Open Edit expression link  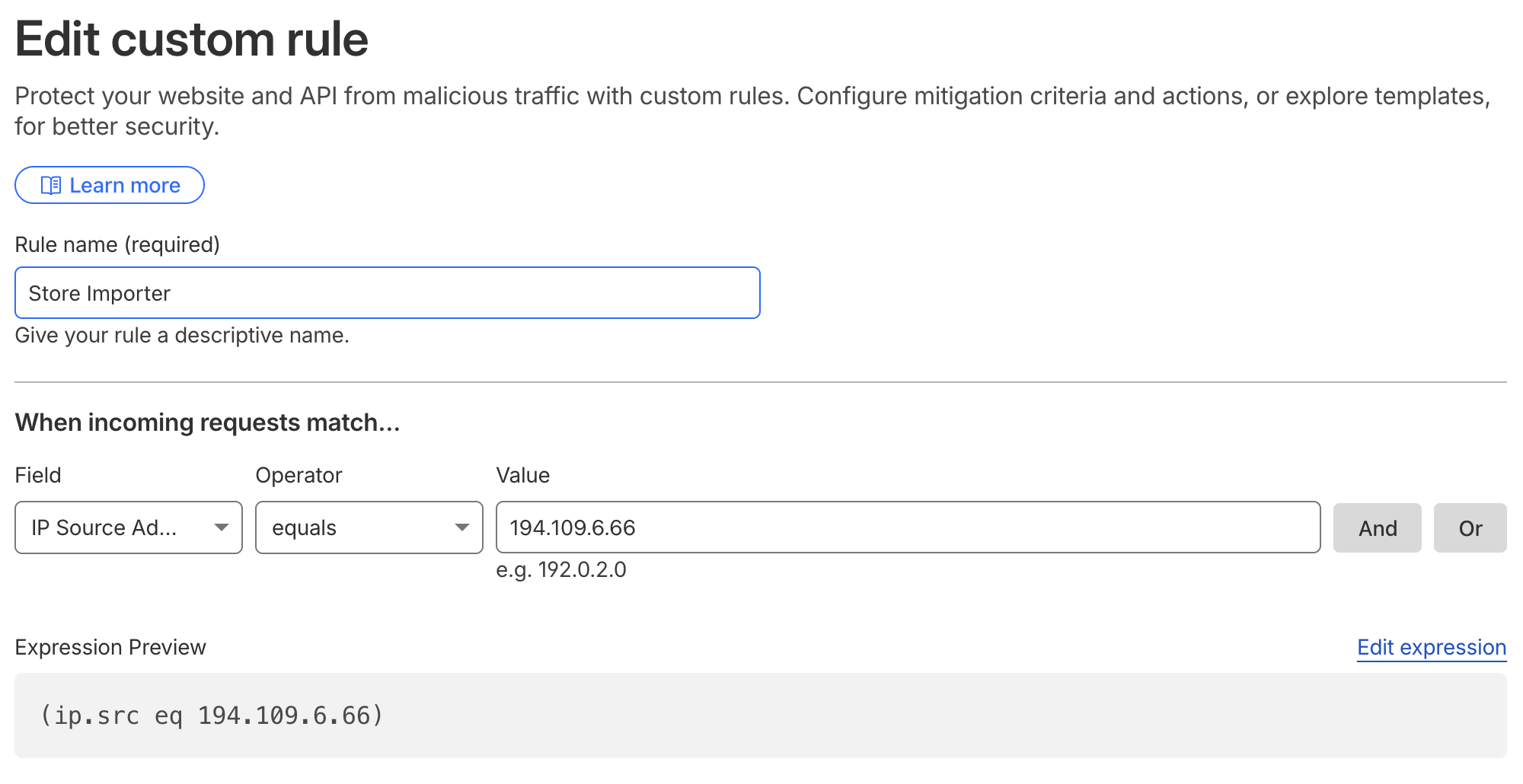pos(1430,647)
